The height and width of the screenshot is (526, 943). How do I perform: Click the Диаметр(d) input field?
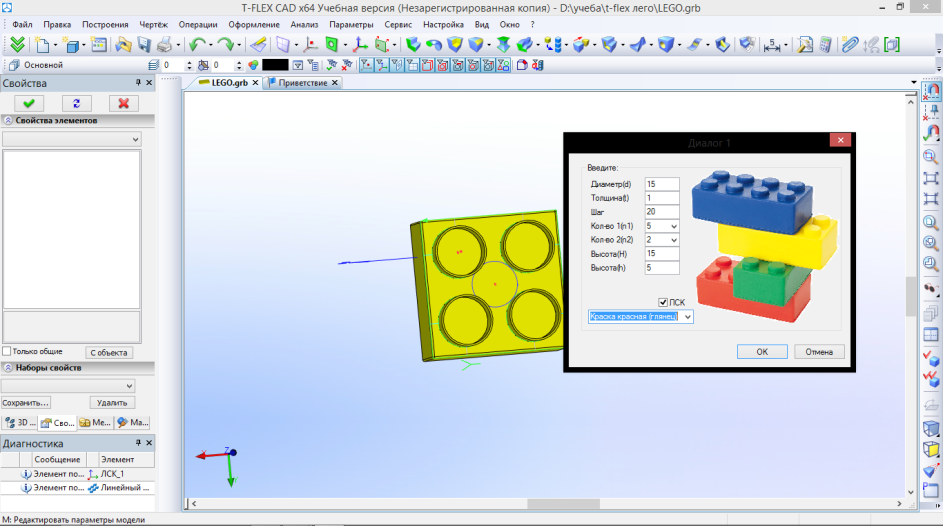[662, 184]
